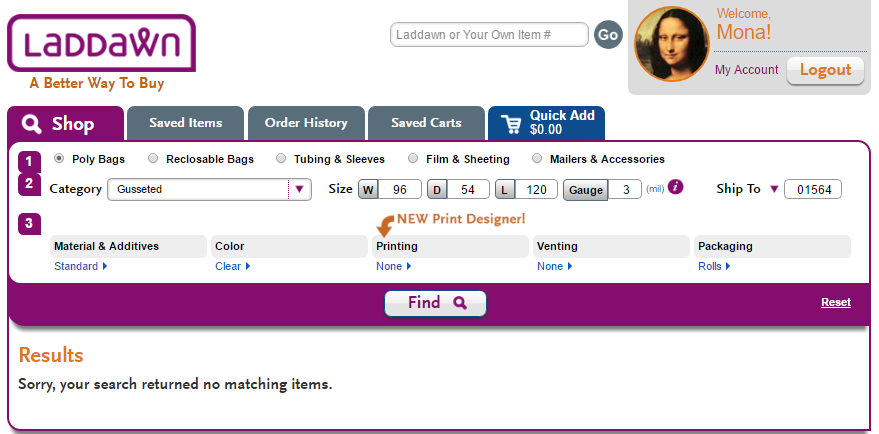This screenshot has height=434, width=879.
Task: Click the Reset link
Action: (836, 302)
